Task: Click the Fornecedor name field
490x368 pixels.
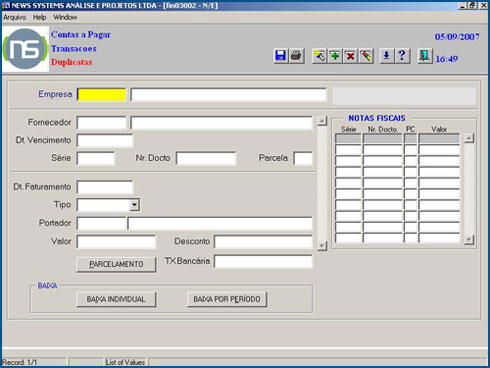Action: pos(221,122)
